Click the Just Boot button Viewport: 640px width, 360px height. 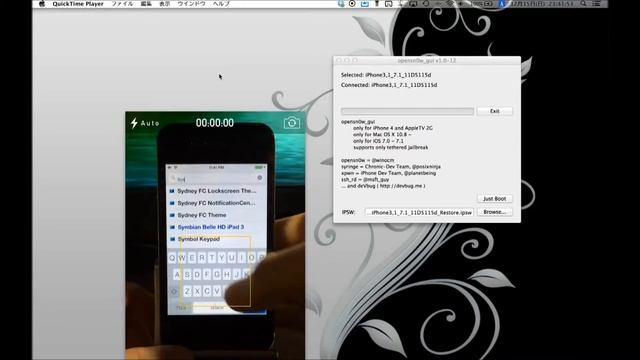pos(495,198)
